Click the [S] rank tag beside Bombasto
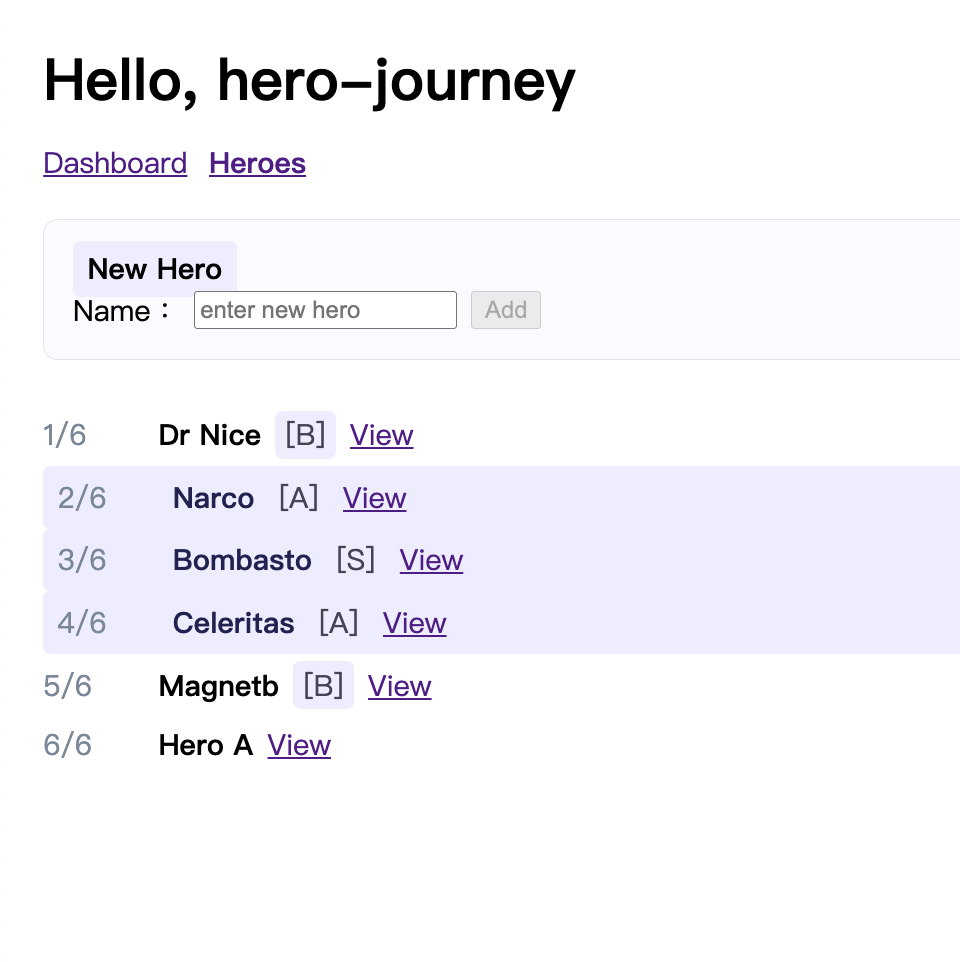The width and height of the screenshot is (960, 962). click(x=355, y=560)
